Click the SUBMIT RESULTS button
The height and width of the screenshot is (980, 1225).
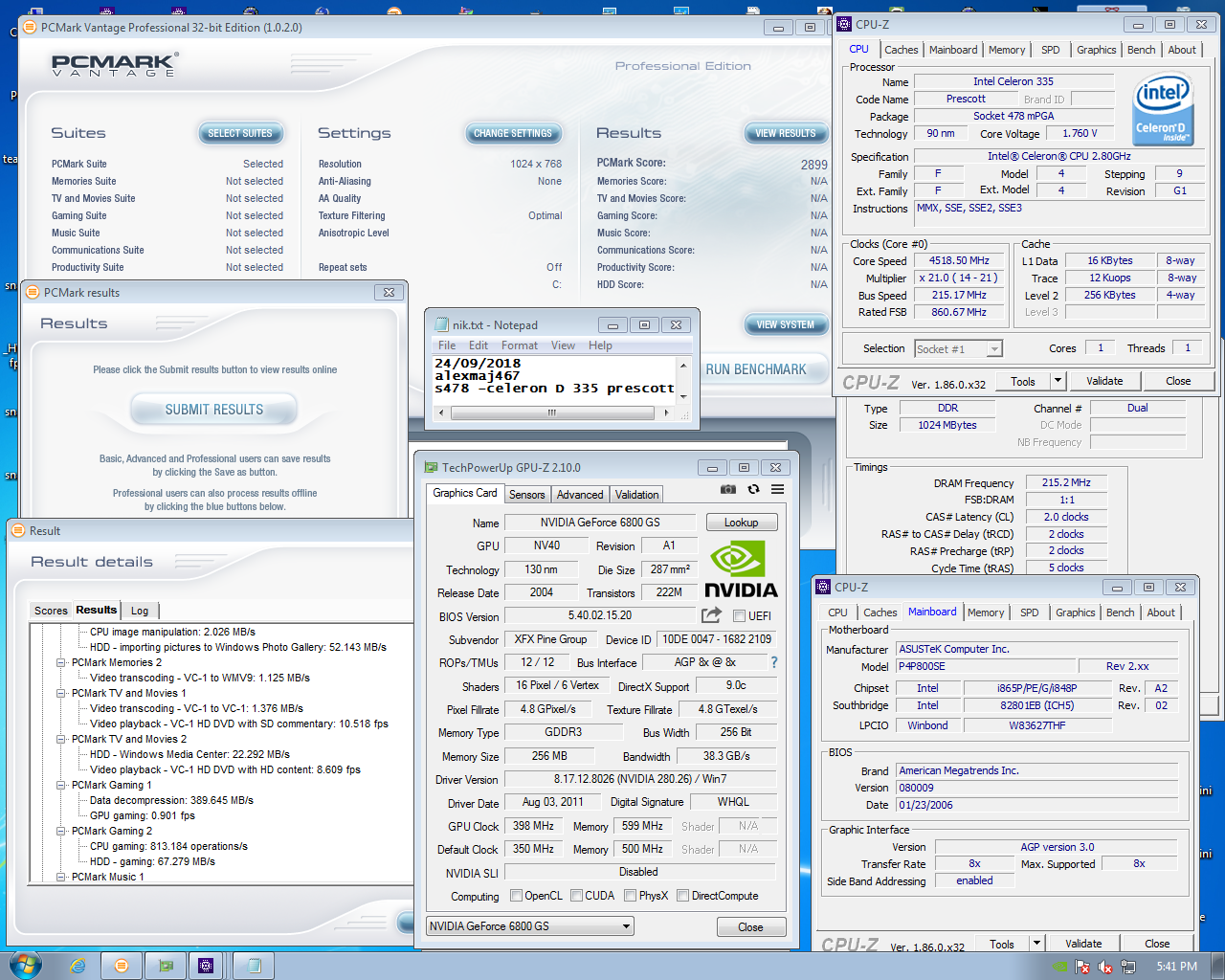click(x=213, y=410)
